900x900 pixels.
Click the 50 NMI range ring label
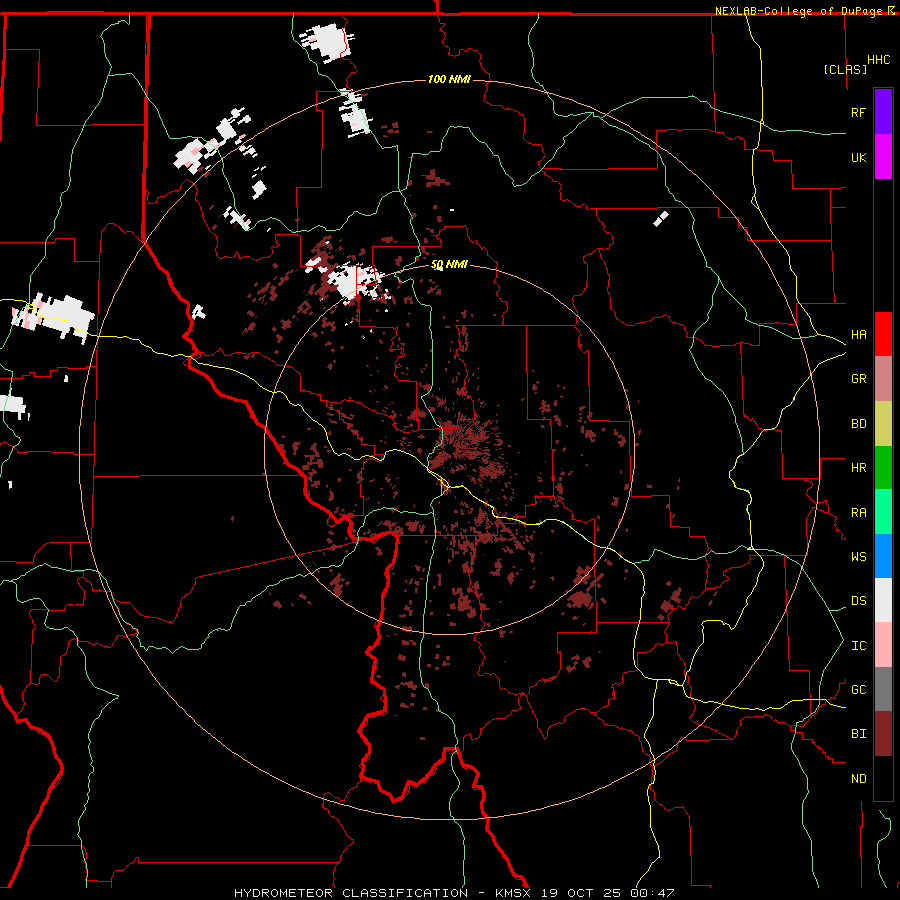[x=449, y=265]
